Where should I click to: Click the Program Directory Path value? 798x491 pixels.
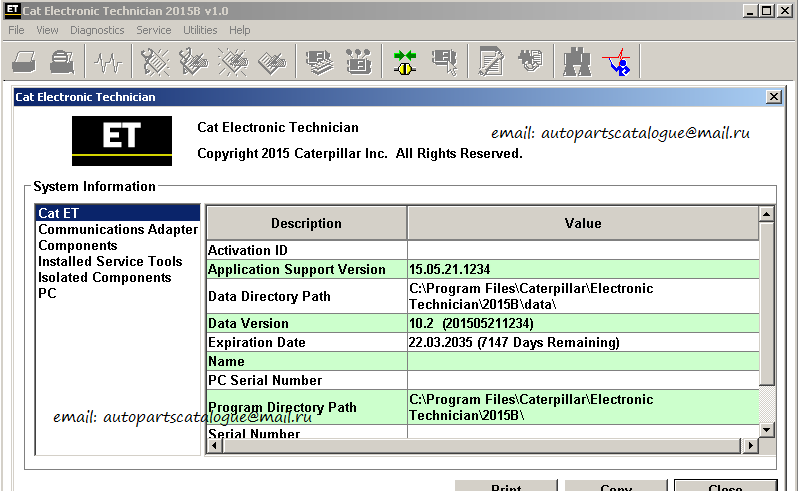click(x=531, y=407)
